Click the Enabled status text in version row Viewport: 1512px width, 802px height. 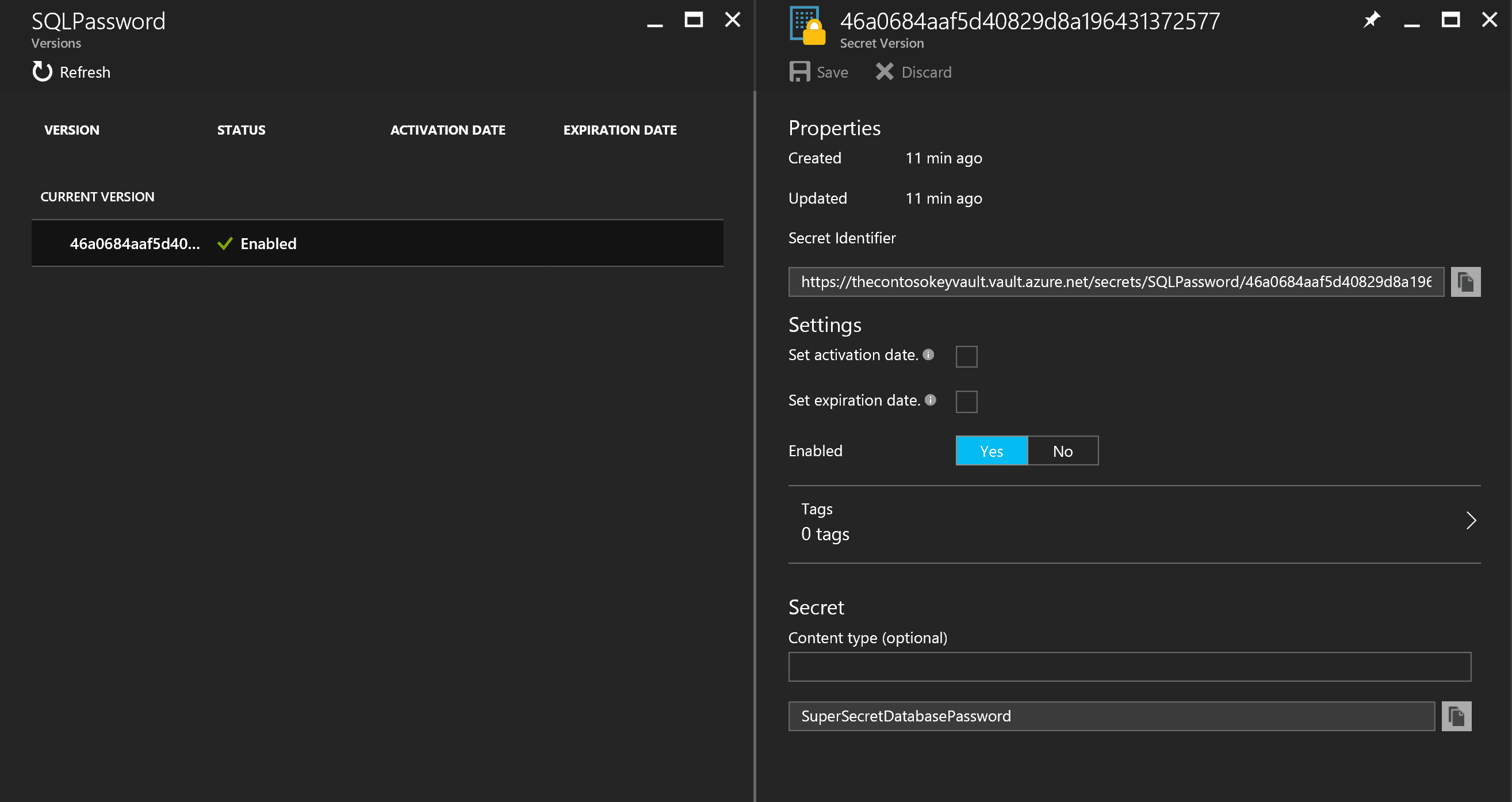[268, 244]
